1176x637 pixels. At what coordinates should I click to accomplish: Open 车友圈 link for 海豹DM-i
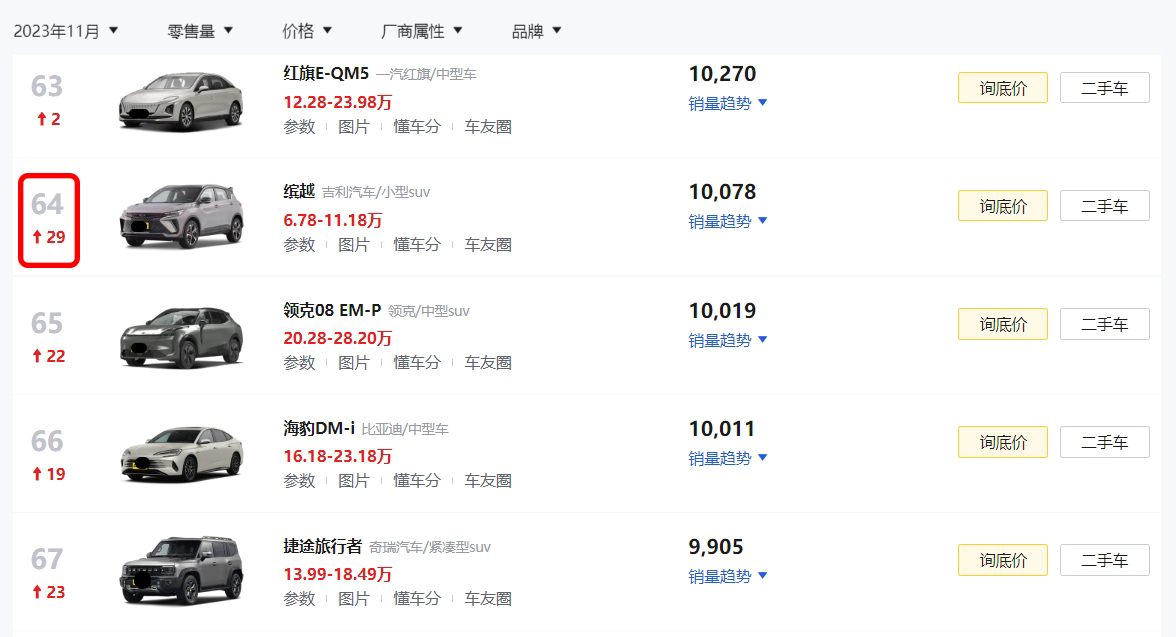[x=488, y=480]
